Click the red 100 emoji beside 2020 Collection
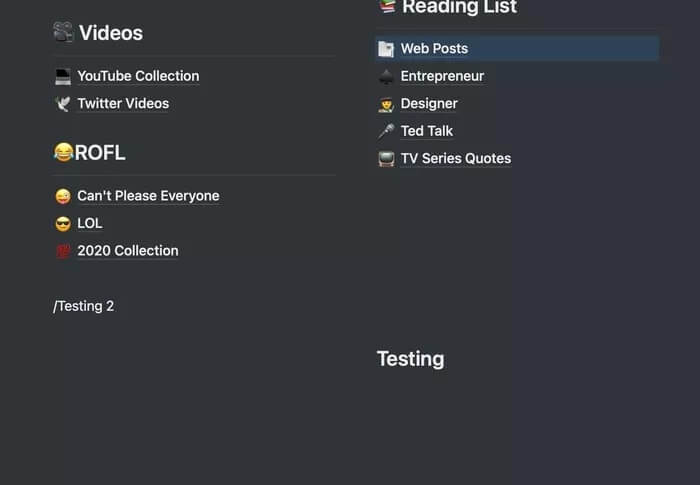 [x=63, y=251]
